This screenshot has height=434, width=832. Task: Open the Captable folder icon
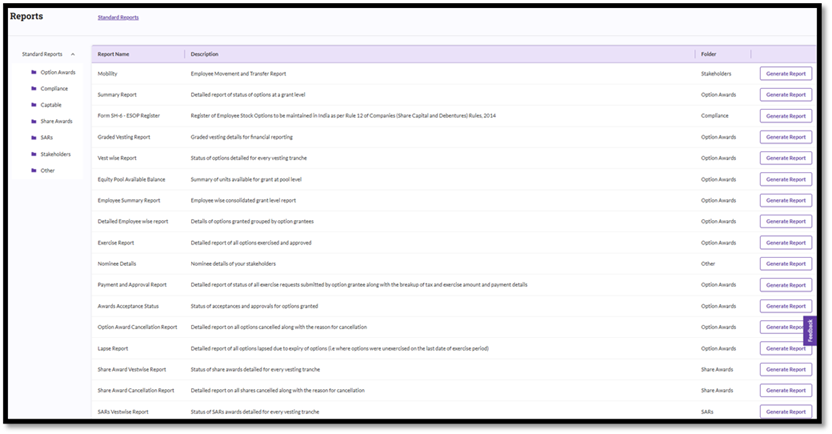point(34,105)
